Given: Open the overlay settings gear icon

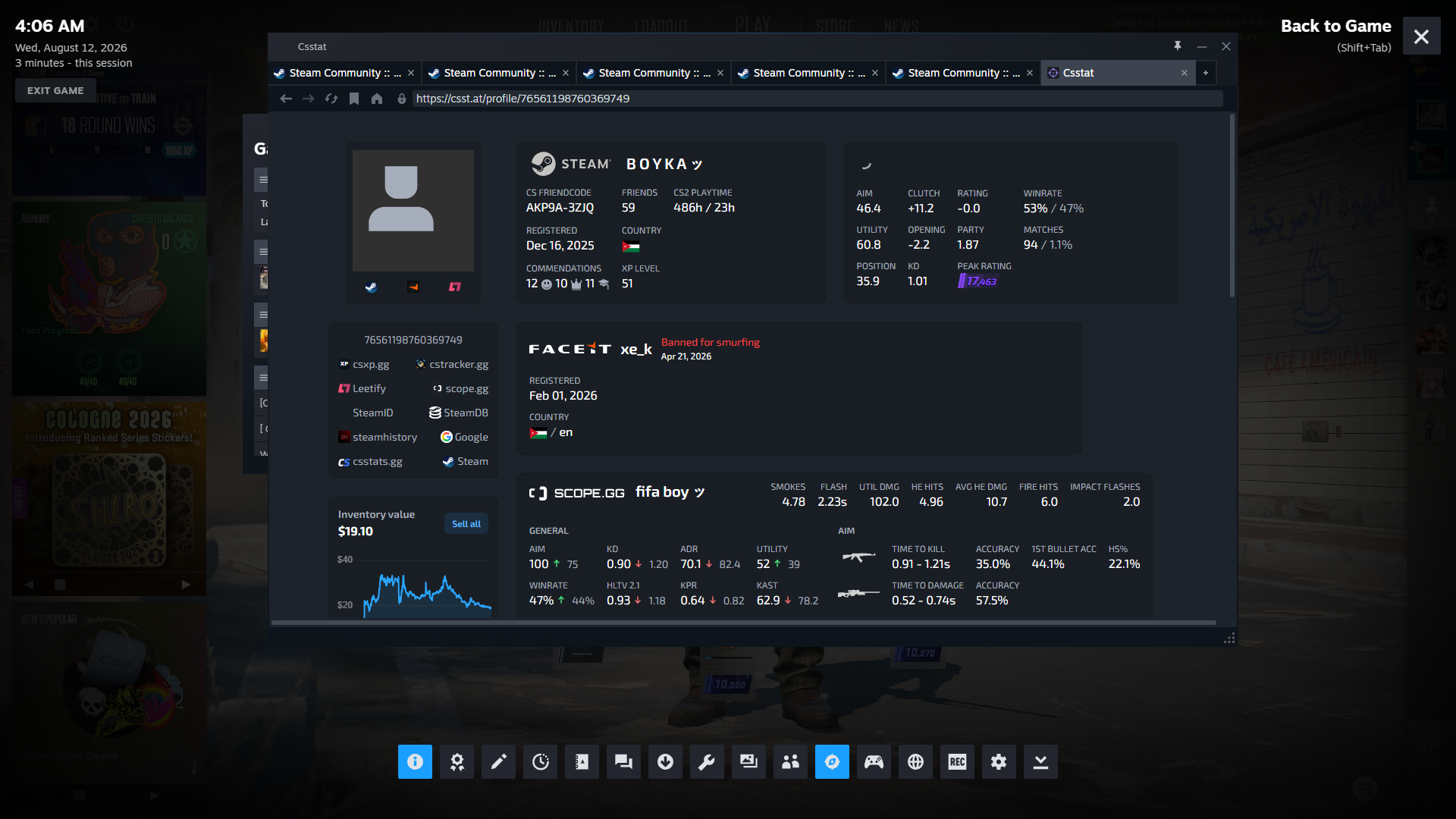Looking at the screenshot, I should [999, 761].
